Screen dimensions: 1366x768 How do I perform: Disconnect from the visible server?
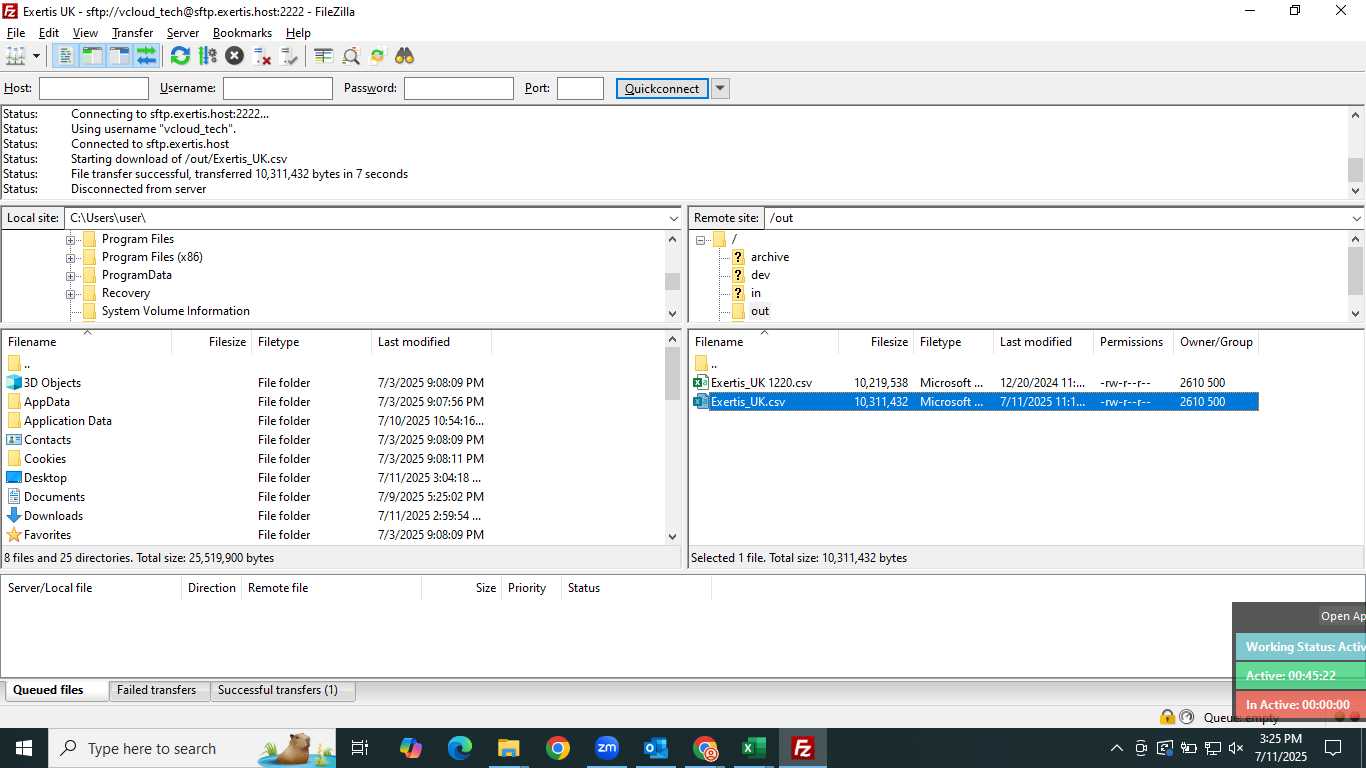tap(262, 56)
